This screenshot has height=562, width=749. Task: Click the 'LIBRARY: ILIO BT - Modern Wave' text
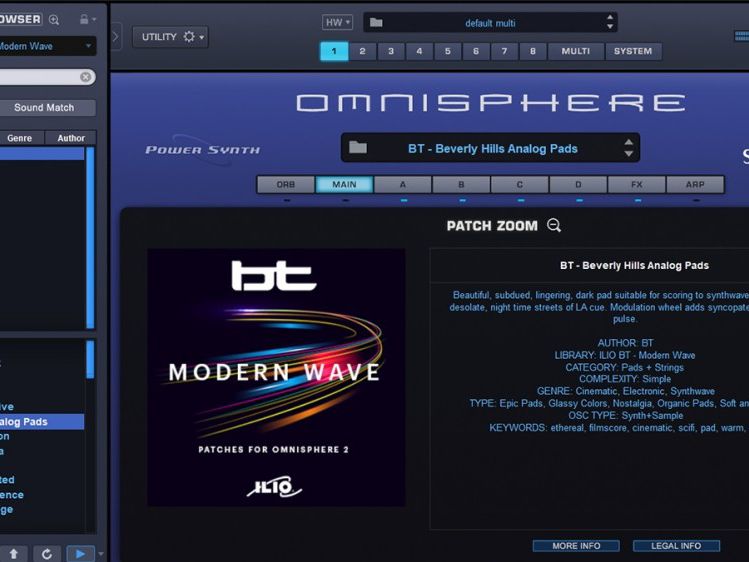click(x=624, y=355)
